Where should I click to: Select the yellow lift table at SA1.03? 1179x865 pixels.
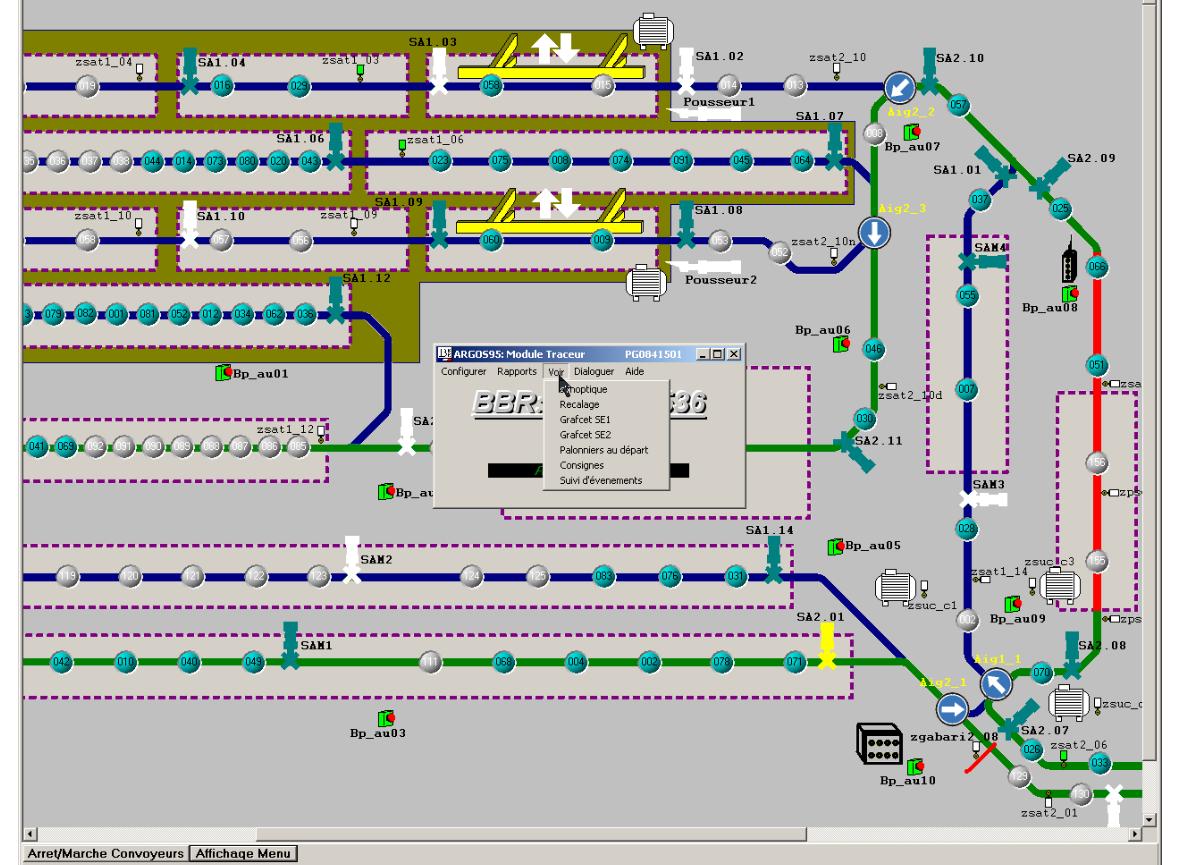(x=551, y=57)
